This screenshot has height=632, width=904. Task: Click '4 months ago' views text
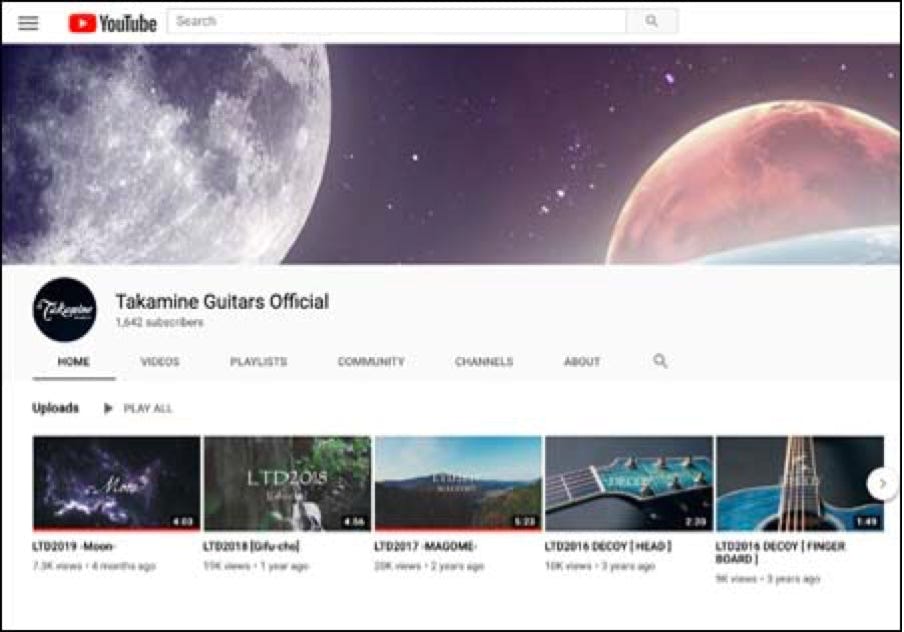point(123,566)
